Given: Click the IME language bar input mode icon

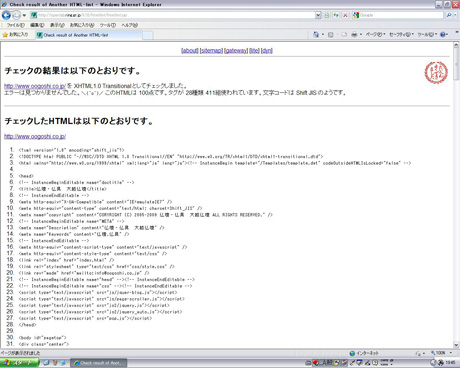Looking at the screenshot, I should pyautogui.click(x=324, y=363).
